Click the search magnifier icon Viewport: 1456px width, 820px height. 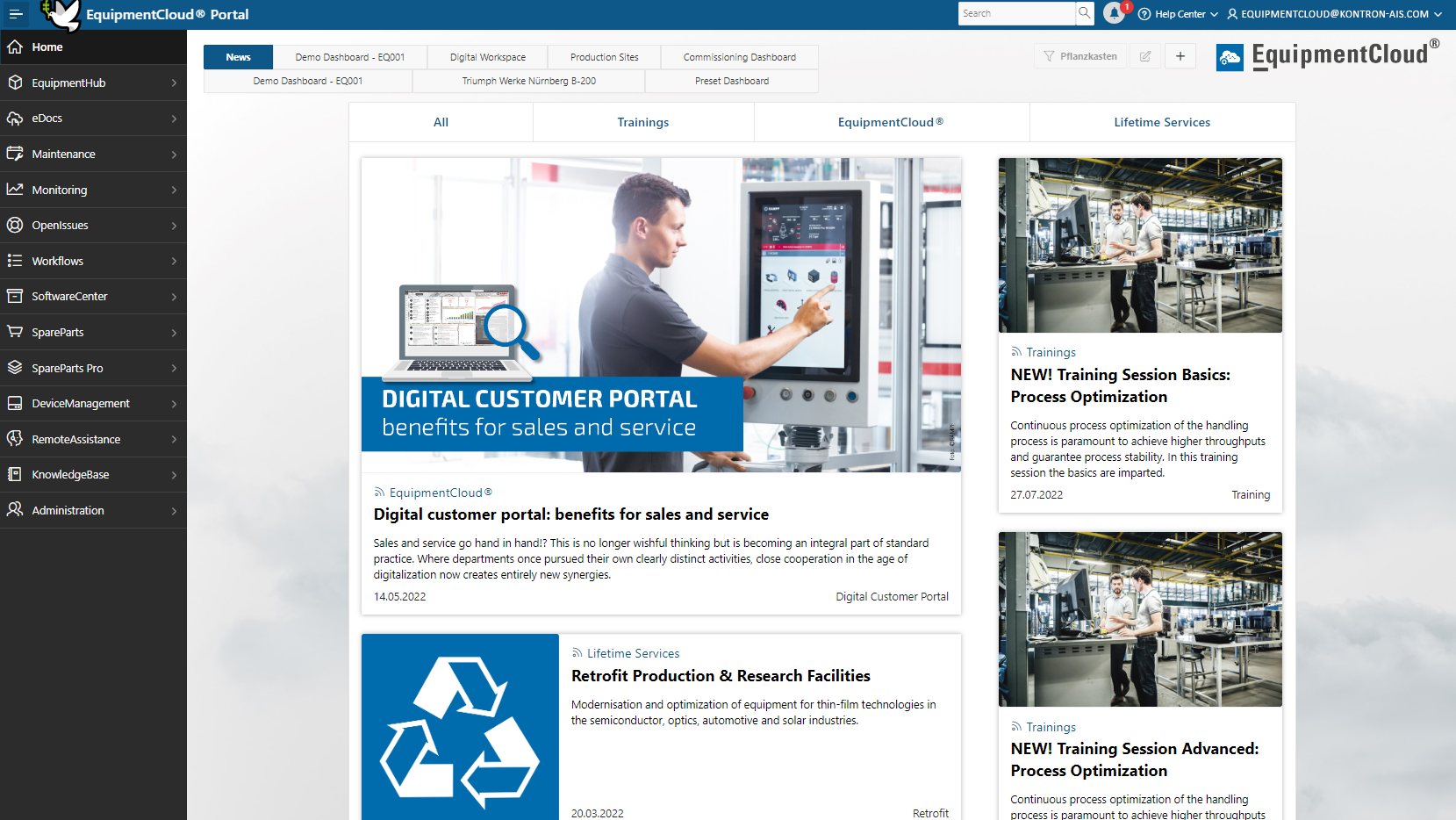pos(1085,13)
